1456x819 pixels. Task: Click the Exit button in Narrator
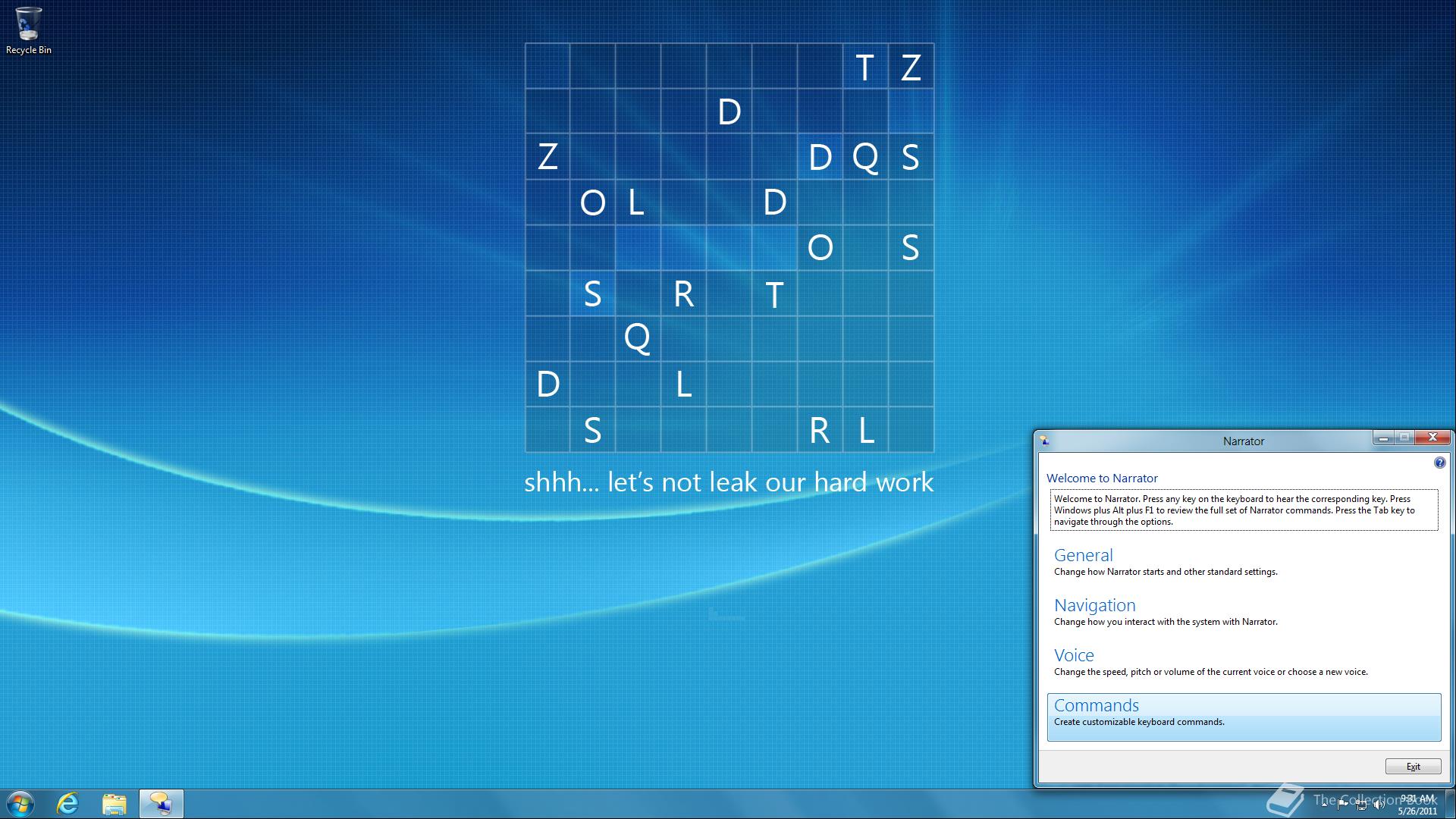(1414, 767)
